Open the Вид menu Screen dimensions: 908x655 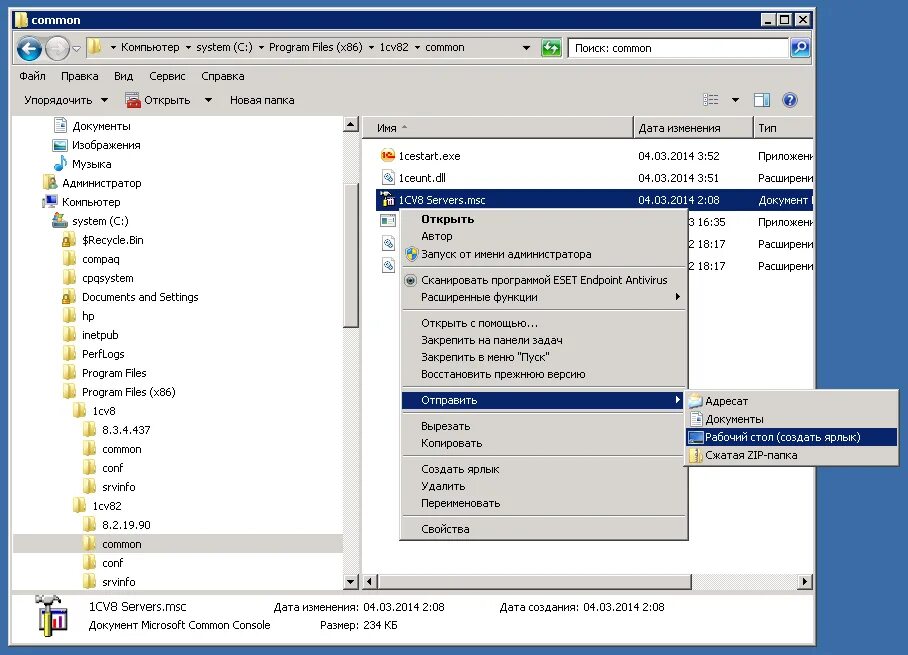click(123, 76)
